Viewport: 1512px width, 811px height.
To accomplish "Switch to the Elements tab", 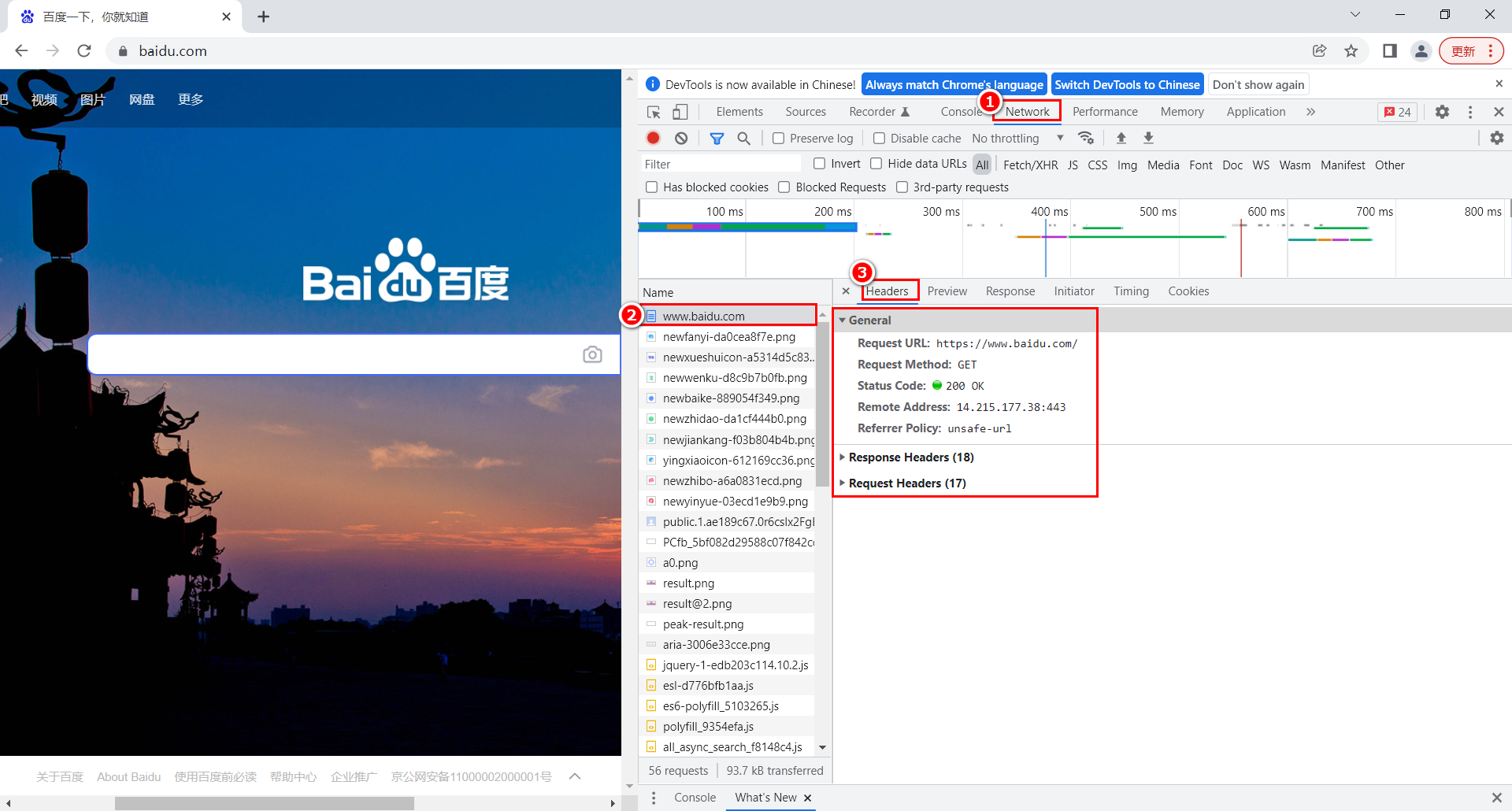I will tap(739, 112).
